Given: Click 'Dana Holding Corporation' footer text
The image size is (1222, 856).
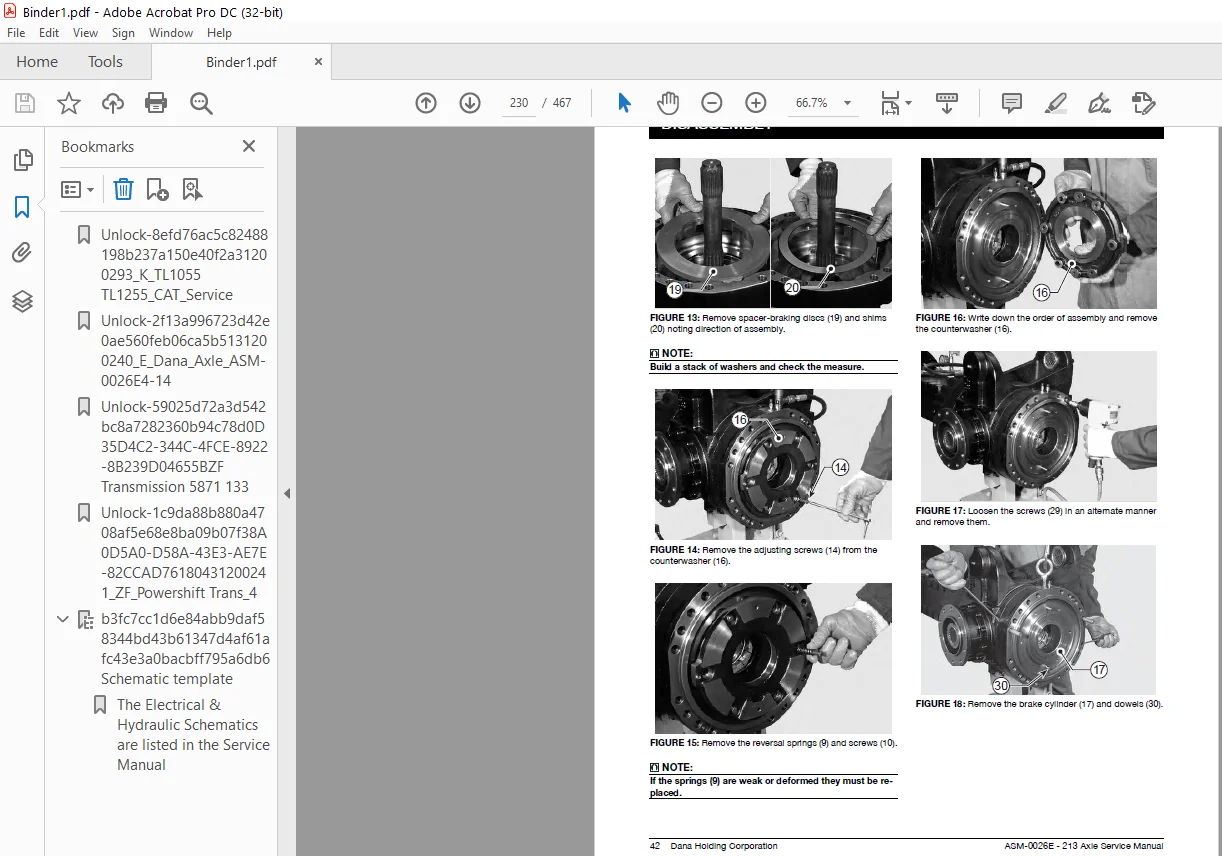Looking at the screenshot, I should [724, 846].
